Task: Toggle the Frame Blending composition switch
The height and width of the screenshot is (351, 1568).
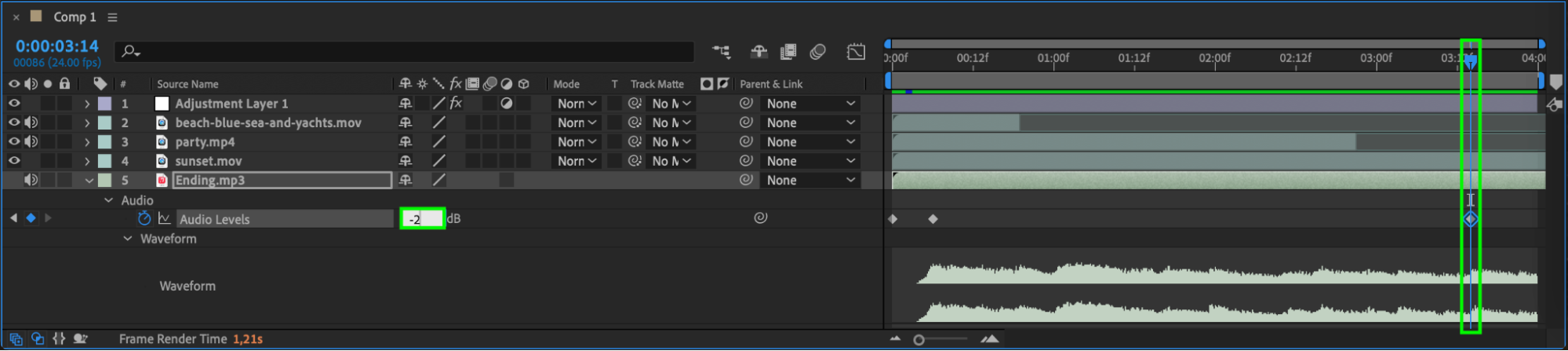Action: click(x=788, y=52)
